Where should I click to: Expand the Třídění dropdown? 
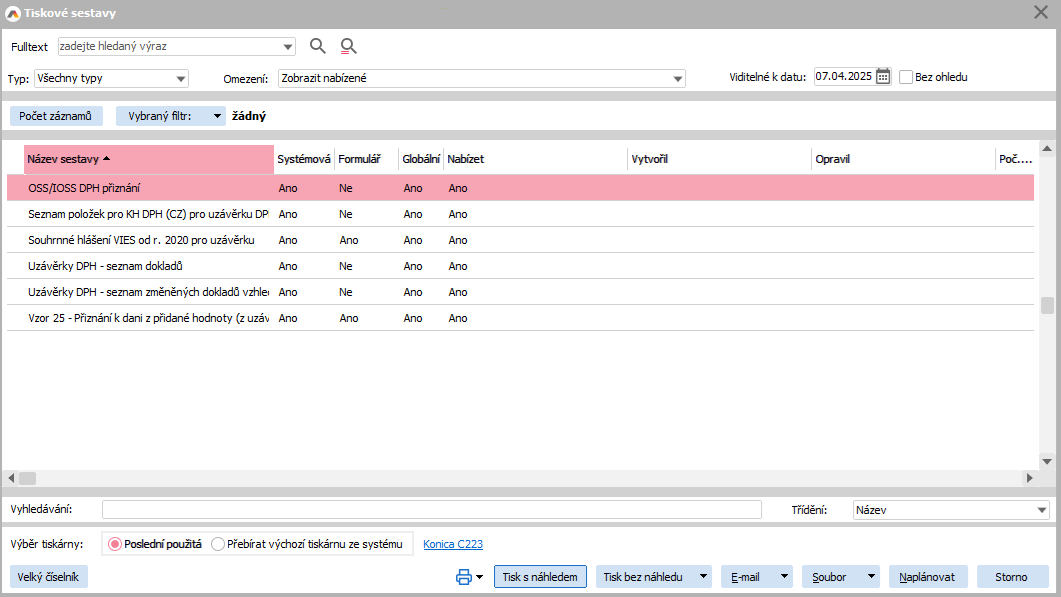tap(1041, 510)
